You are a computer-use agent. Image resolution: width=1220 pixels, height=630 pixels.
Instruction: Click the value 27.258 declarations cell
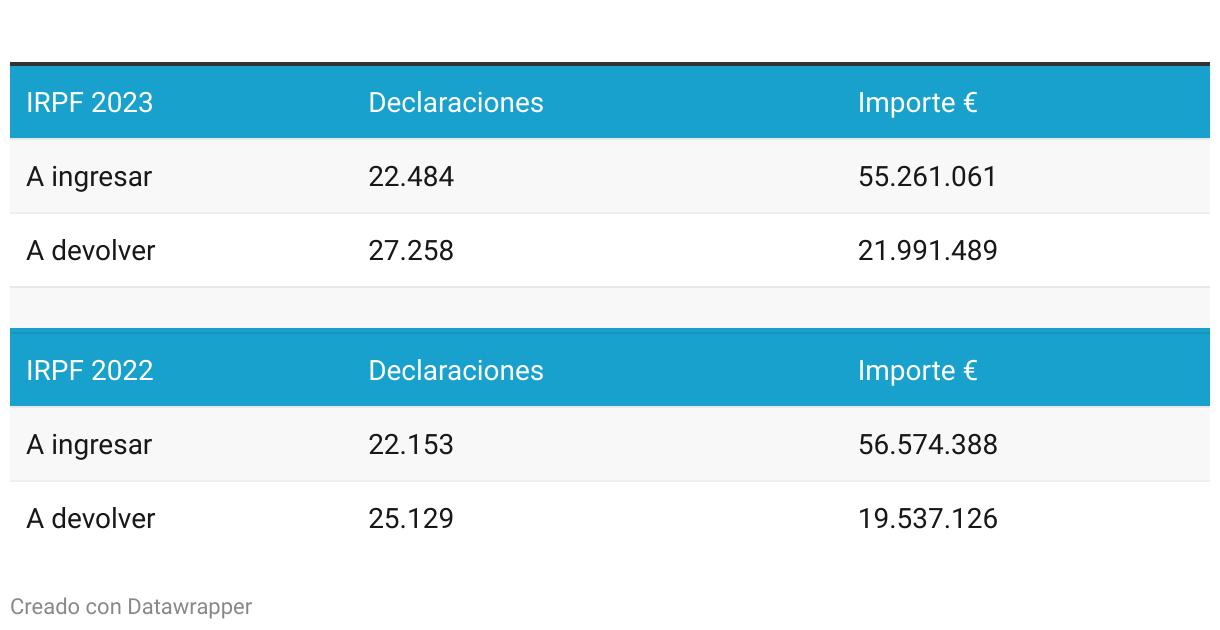pos(411,250)
